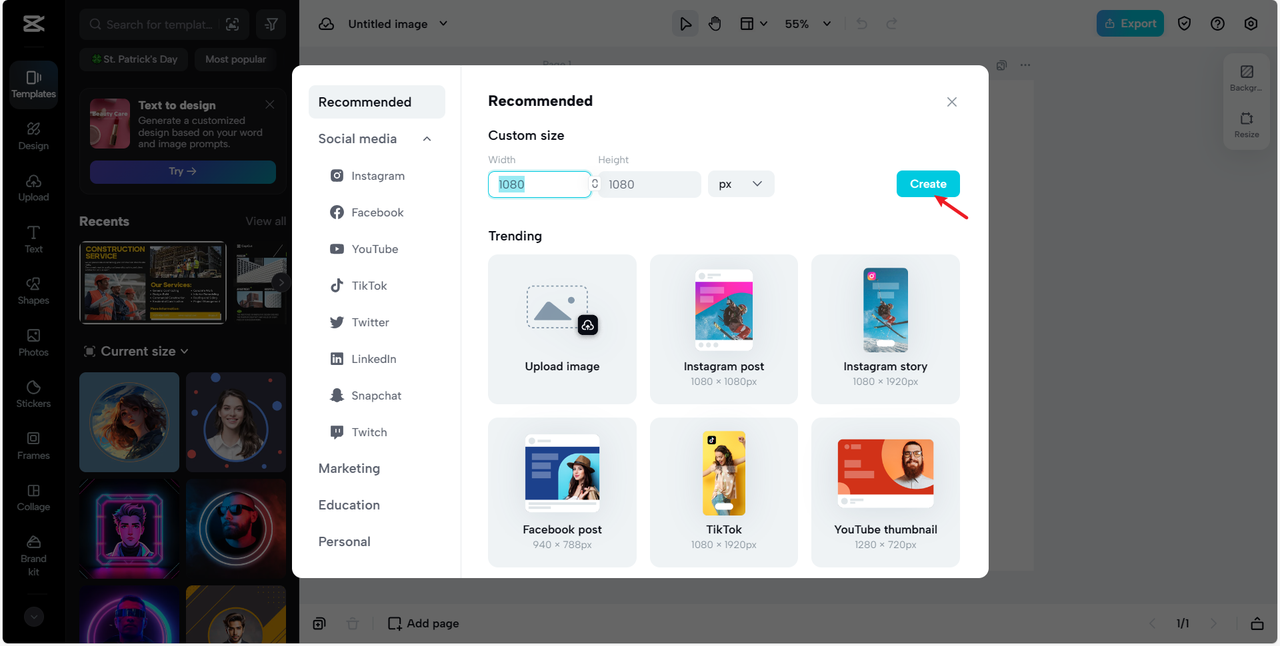Click the St. Patrick's Day tag
The width and height of the screenshot is (1280, 646).
click(x=134, y=59)
